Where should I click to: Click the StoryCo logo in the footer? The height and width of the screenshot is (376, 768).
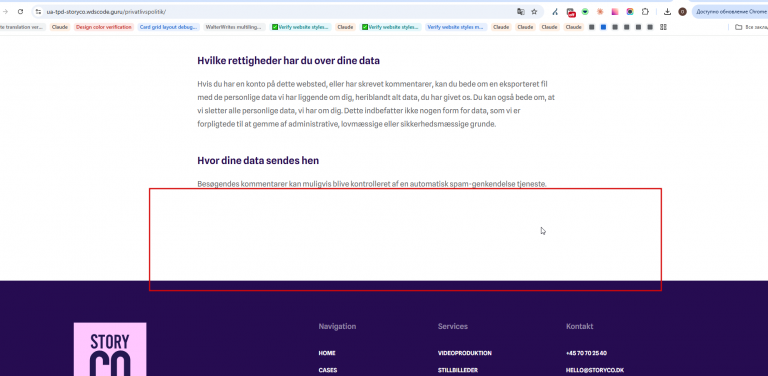tap(110, 349)
